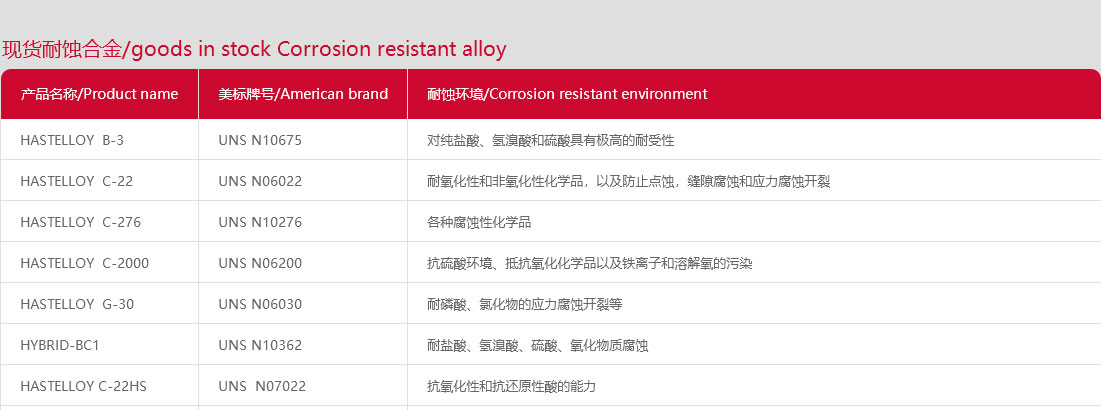Click the Product name column header
Screen dimensions: 1101x410
pos(100,94)
